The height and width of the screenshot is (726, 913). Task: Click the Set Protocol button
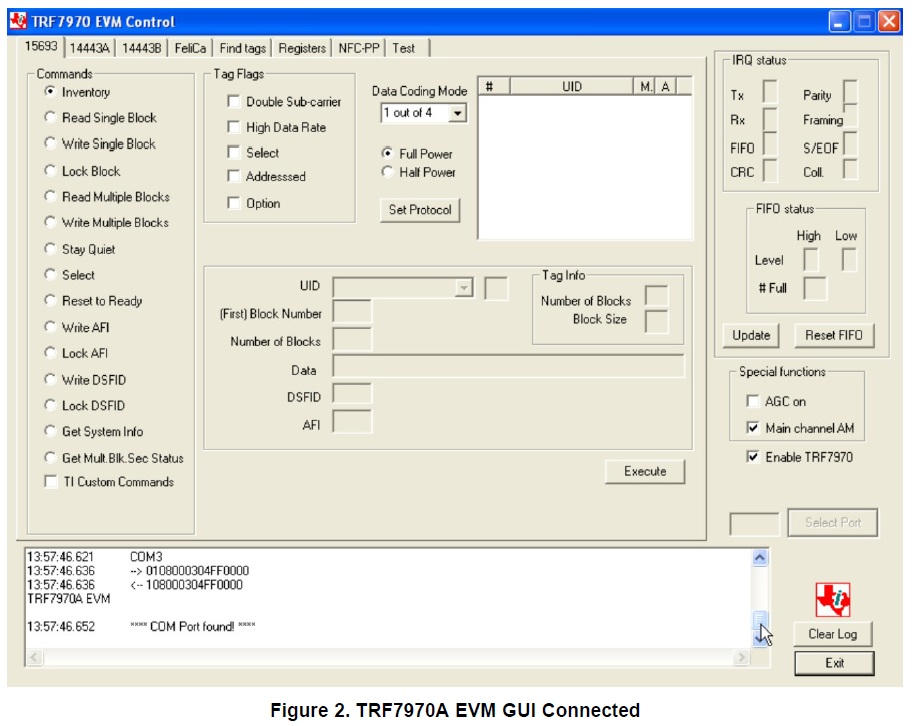[420, 210]
